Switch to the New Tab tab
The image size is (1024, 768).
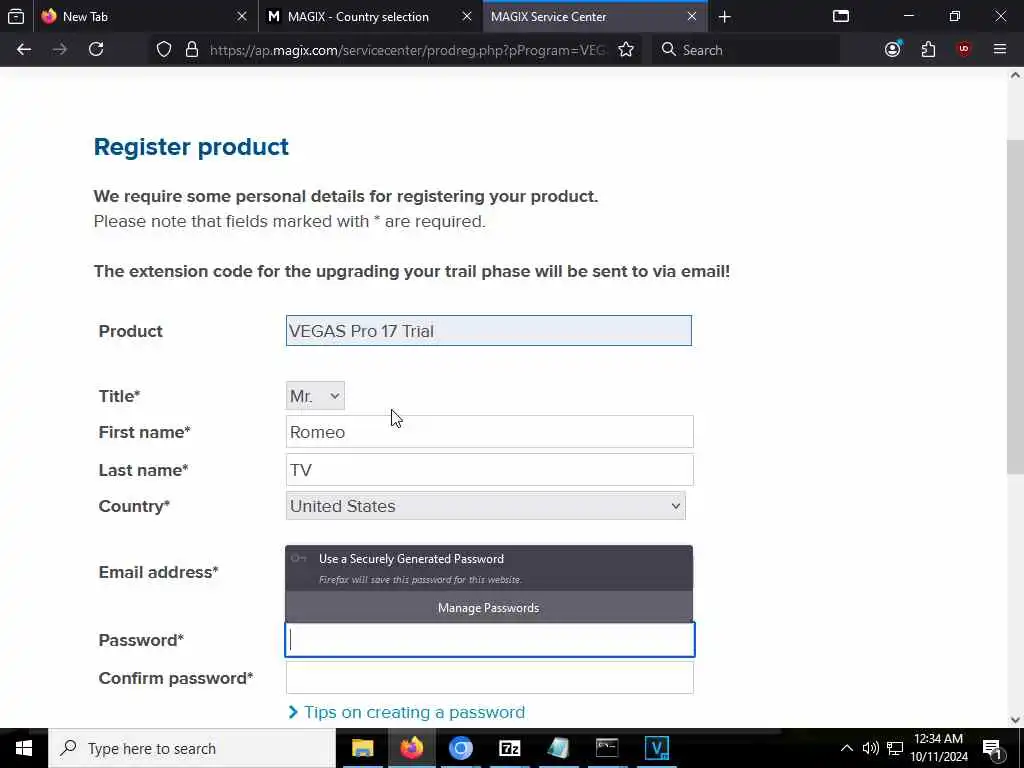click(x=145, y=16)
